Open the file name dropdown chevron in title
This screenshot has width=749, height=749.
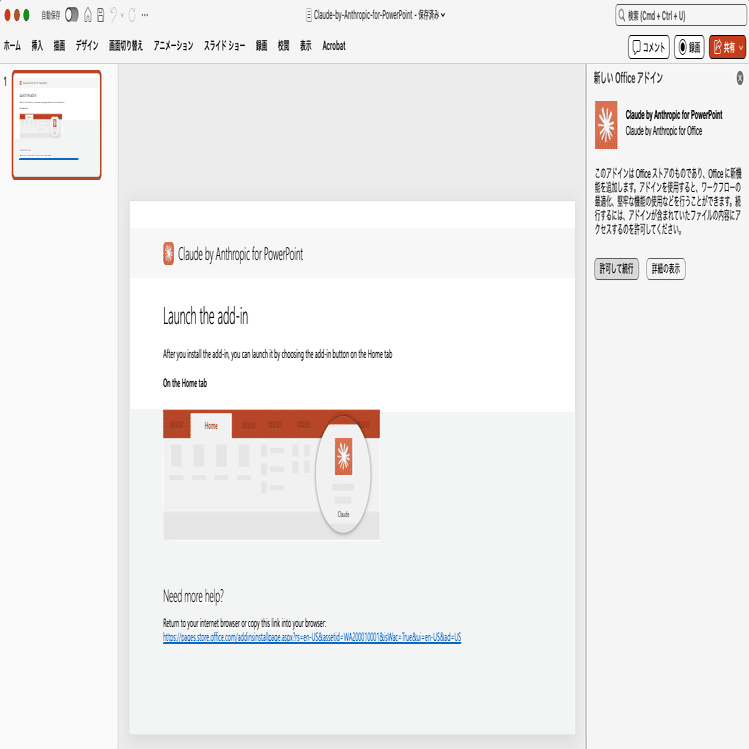click(x=443, y=15)
